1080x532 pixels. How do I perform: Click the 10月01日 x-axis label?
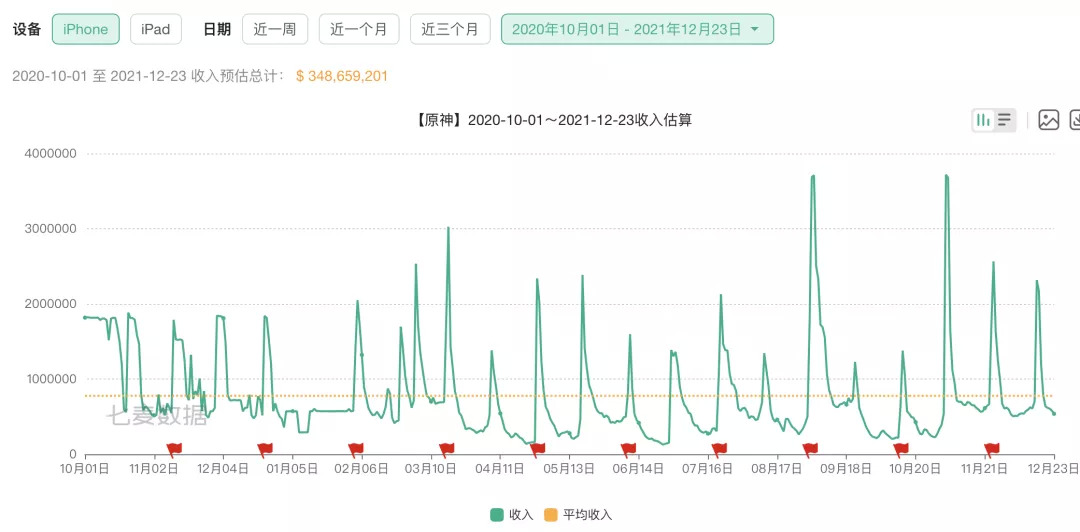point(85,469)
